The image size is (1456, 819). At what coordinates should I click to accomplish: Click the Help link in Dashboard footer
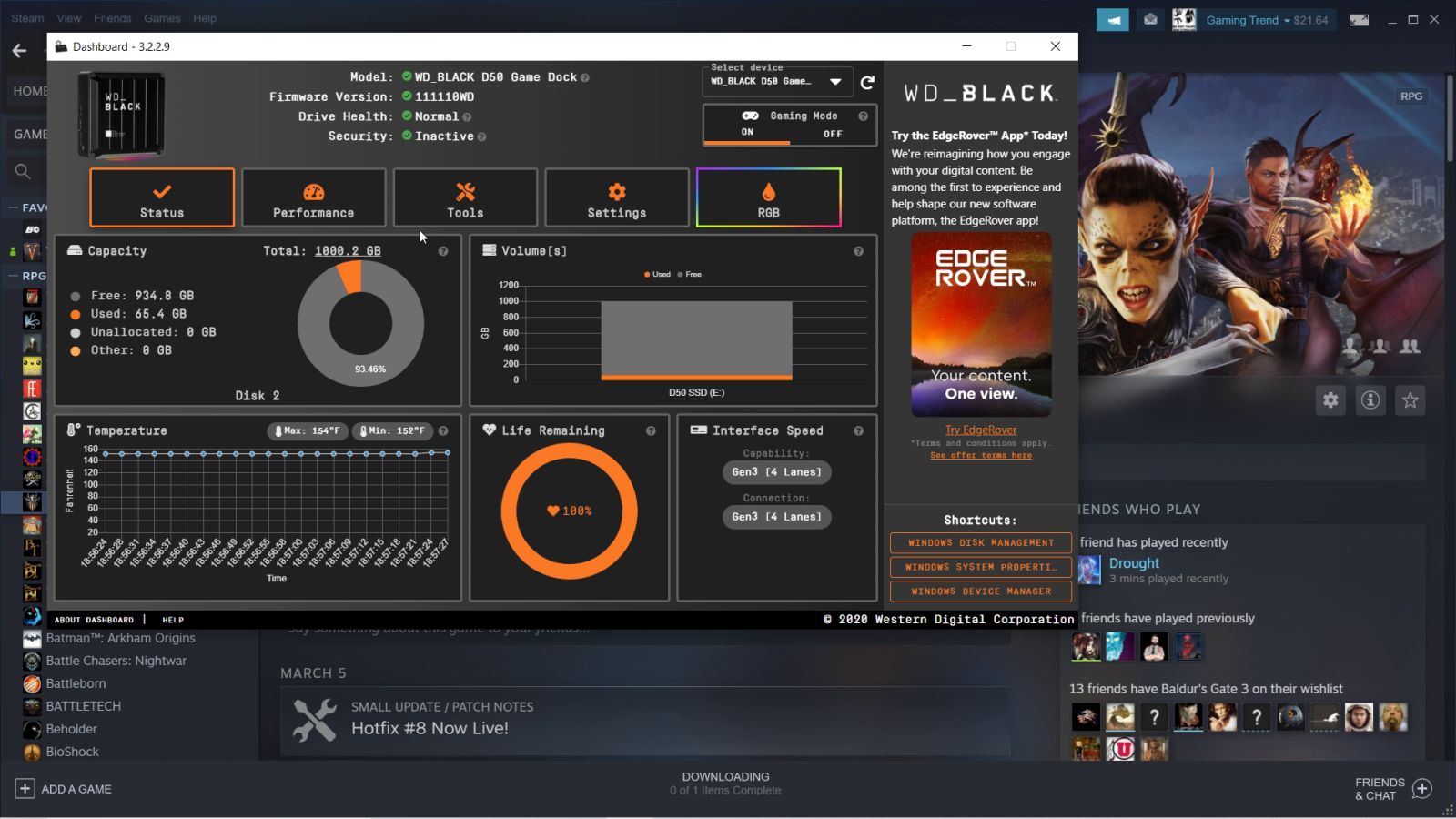[173, 620]
